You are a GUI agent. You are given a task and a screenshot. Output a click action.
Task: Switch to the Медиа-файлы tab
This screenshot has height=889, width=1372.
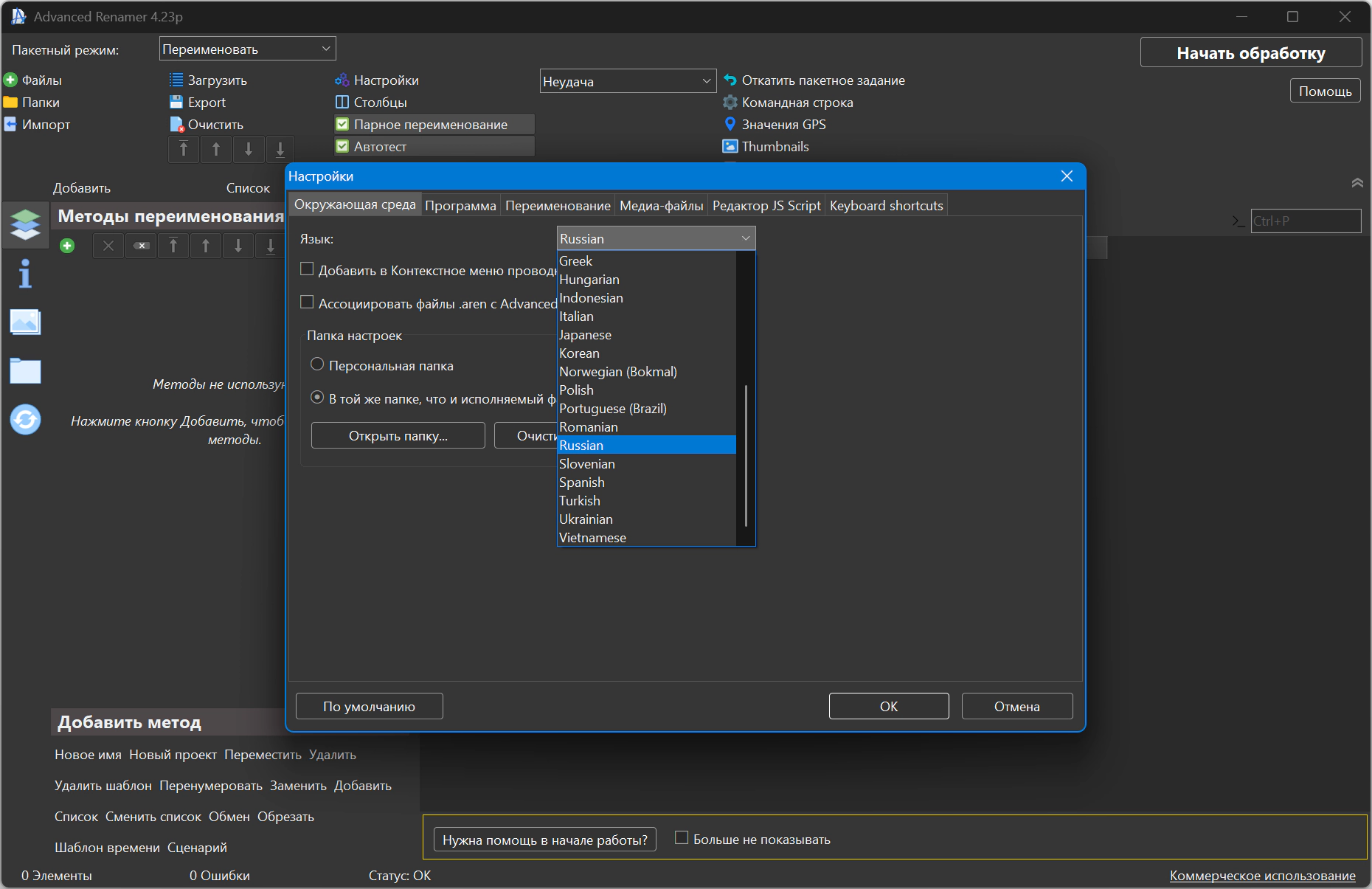[662, 205]
